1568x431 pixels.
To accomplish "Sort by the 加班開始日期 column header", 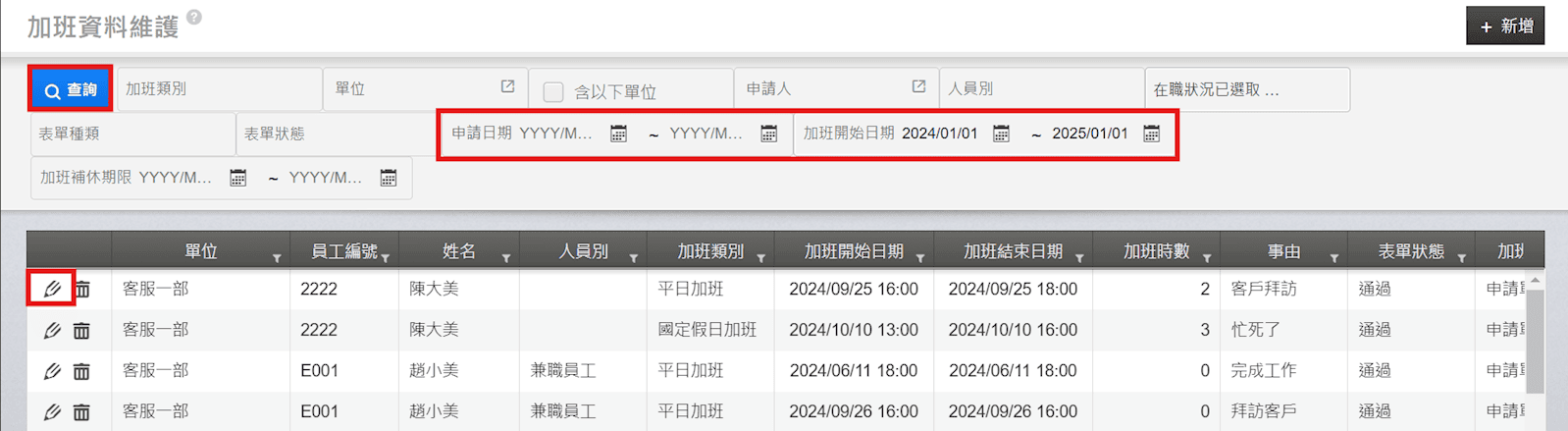I will point(854,251).
